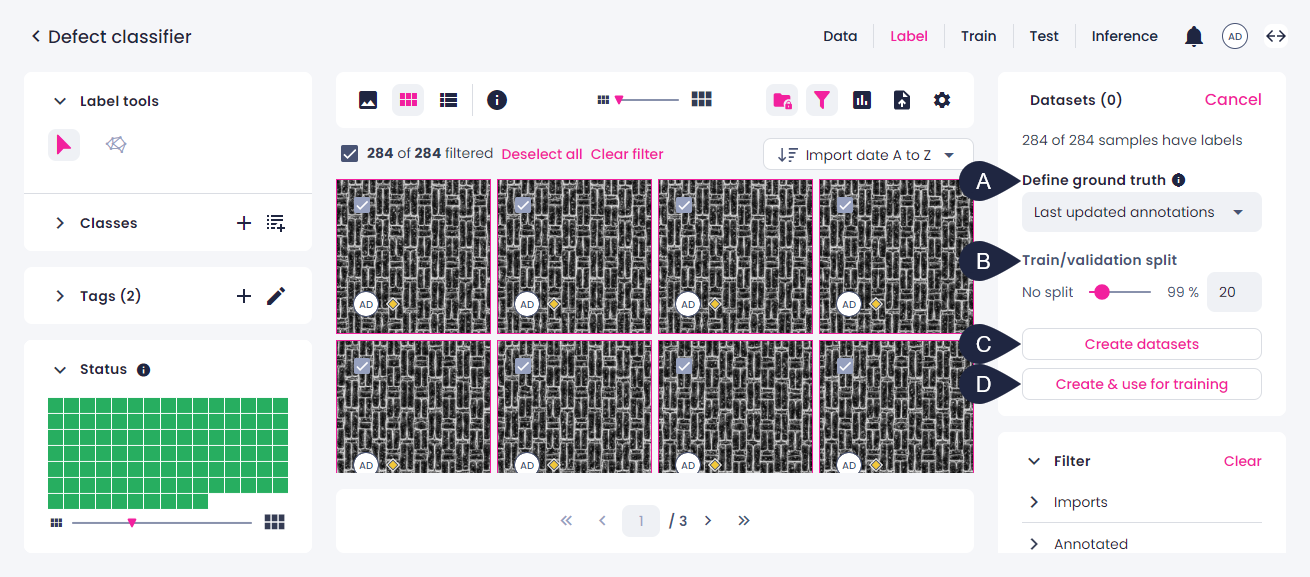Viewport: 1310px width, 577px height.
Task: Click the upload file icon
Action: pos(902,100)
